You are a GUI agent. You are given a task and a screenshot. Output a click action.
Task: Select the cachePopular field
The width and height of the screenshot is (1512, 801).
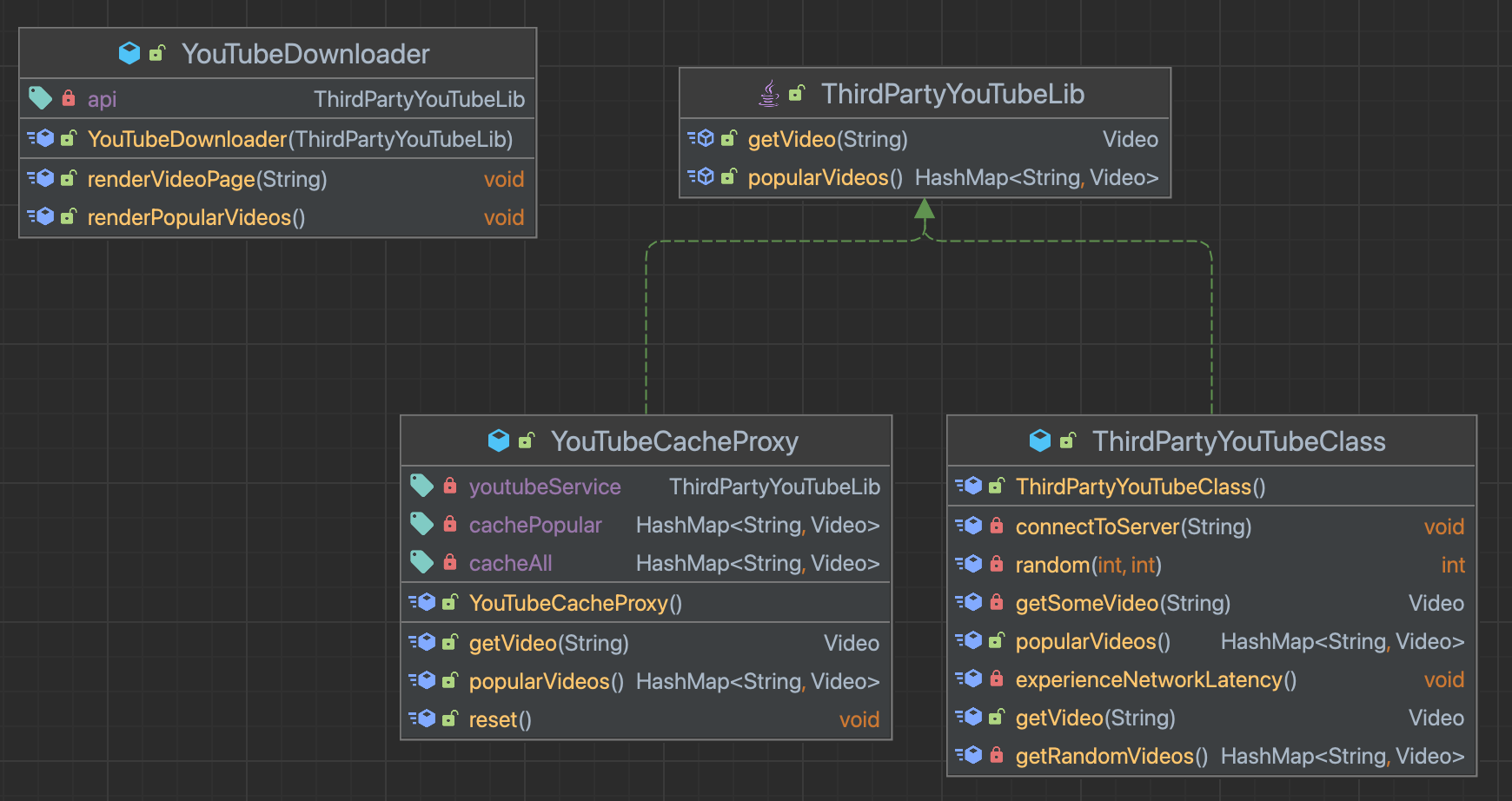(535, 525)
